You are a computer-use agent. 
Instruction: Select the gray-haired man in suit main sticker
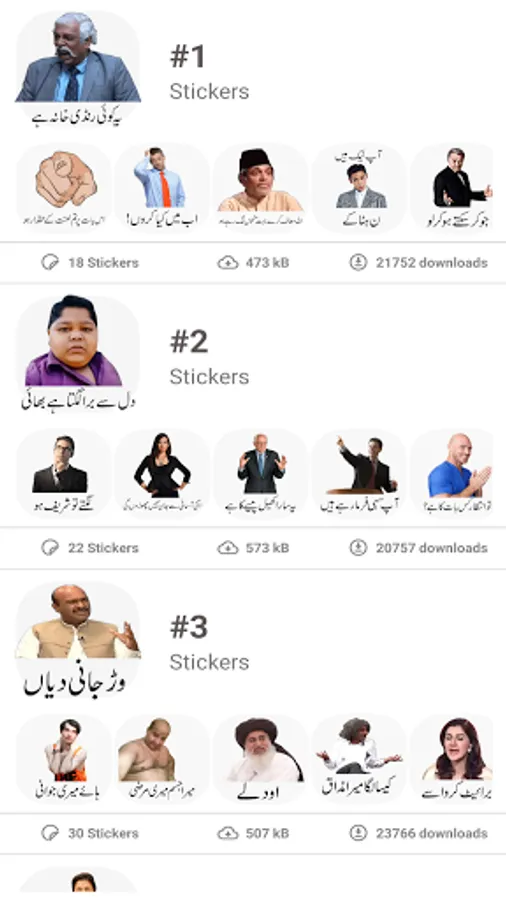tap(77, 70)
